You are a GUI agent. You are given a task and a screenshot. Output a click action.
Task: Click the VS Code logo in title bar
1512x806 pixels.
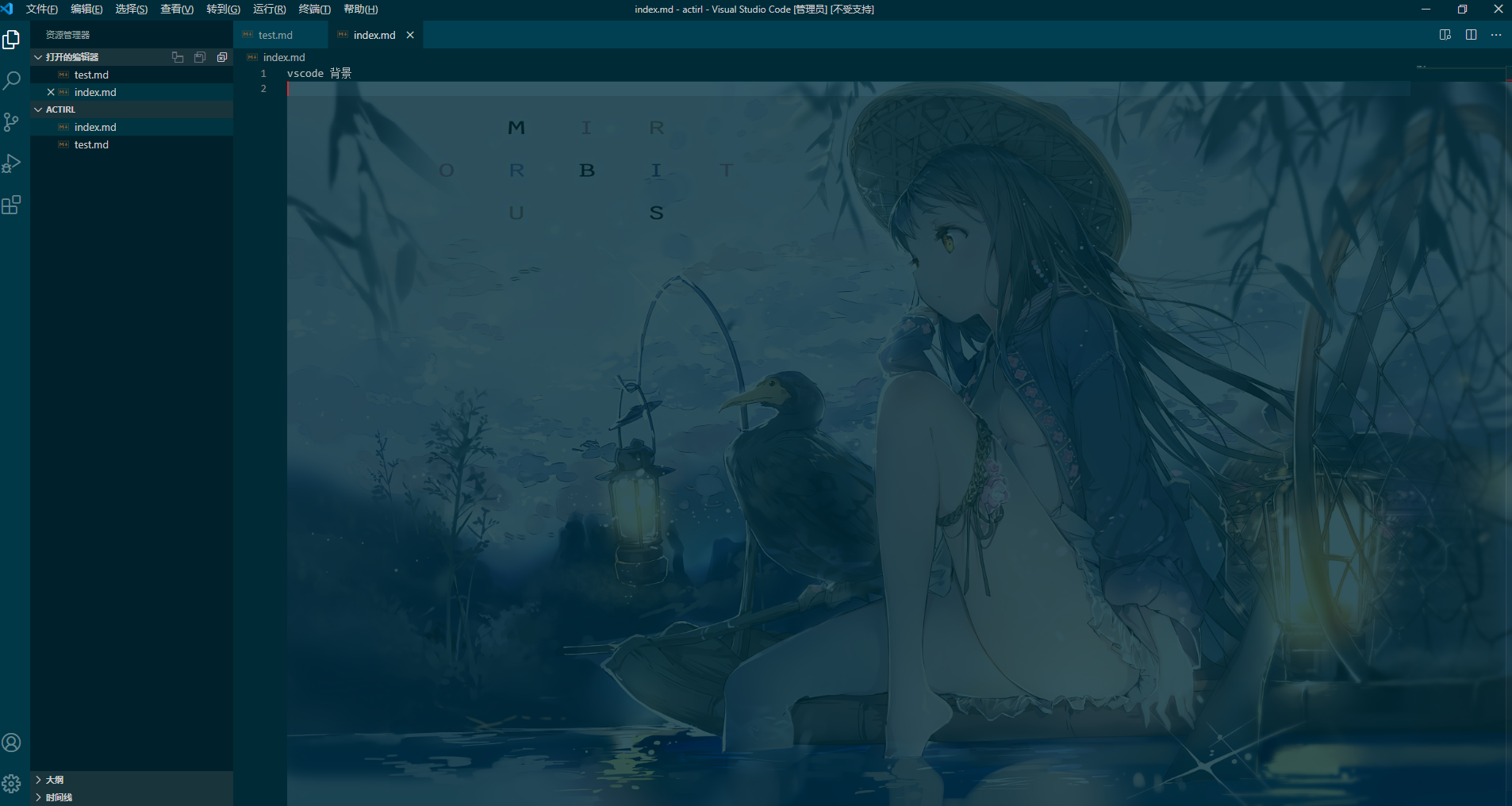[x=7, y=9]
